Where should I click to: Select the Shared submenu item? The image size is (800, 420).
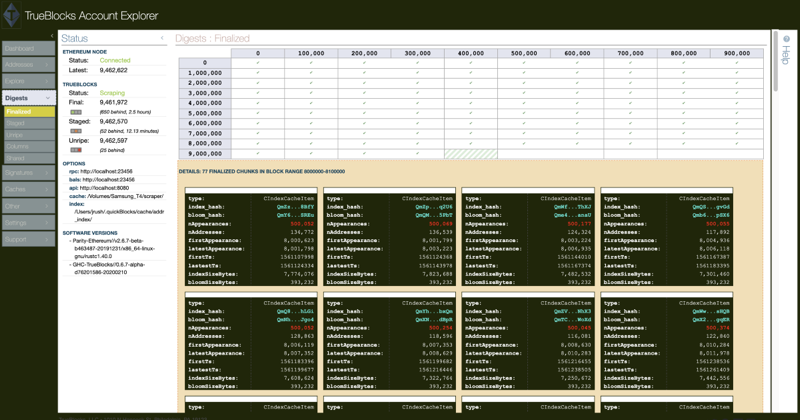click(x=29, y=158)
